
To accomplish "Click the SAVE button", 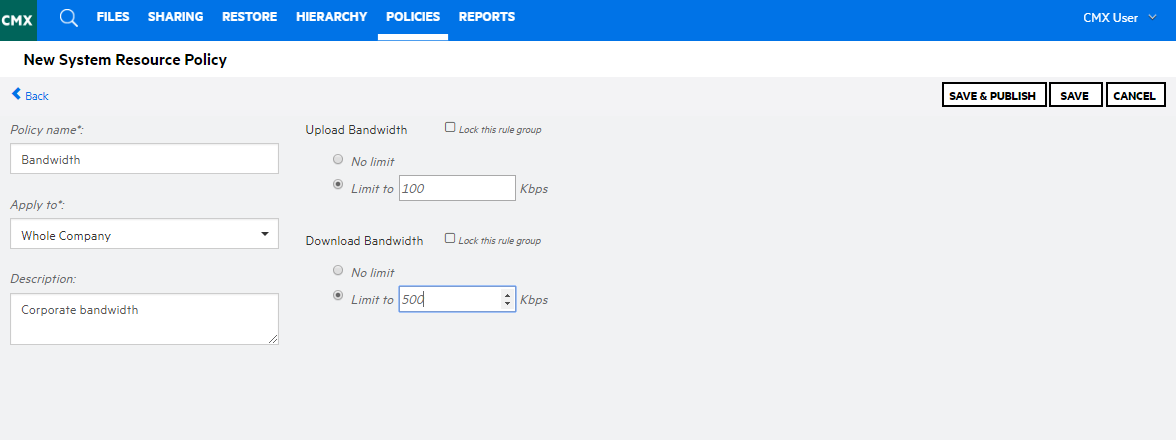I will tap(1076, 95).
